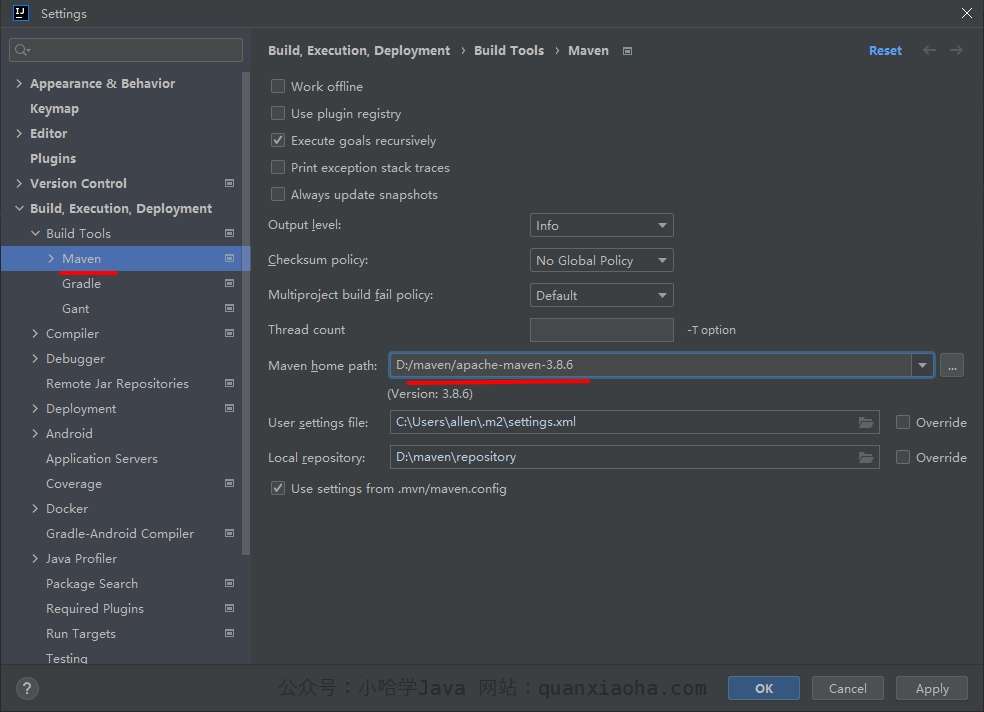
Task: Click the Cancel button
Action: pyautogui.click(x=847, y=688)
